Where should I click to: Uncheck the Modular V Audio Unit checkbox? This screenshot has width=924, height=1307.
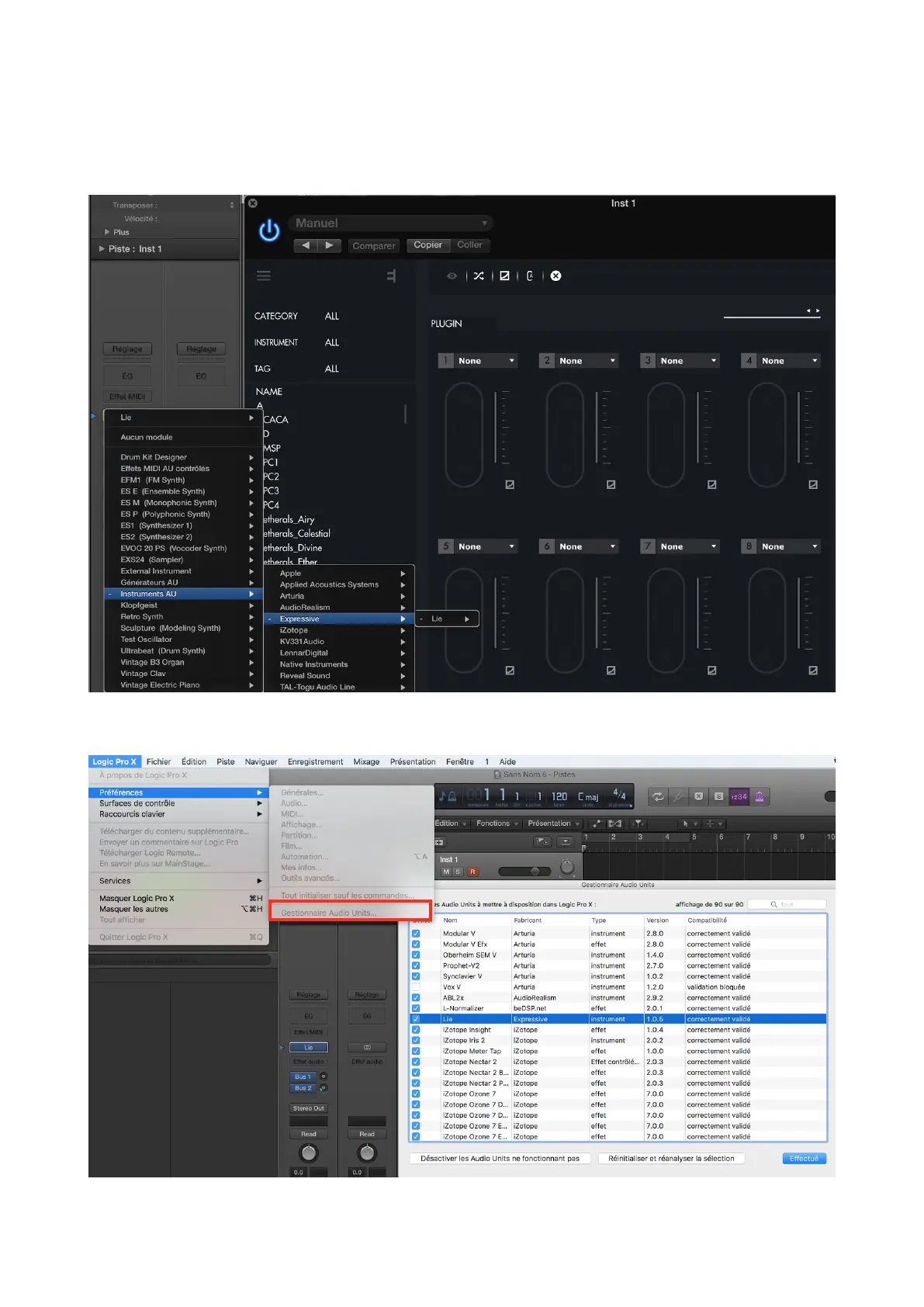(416, 934)
